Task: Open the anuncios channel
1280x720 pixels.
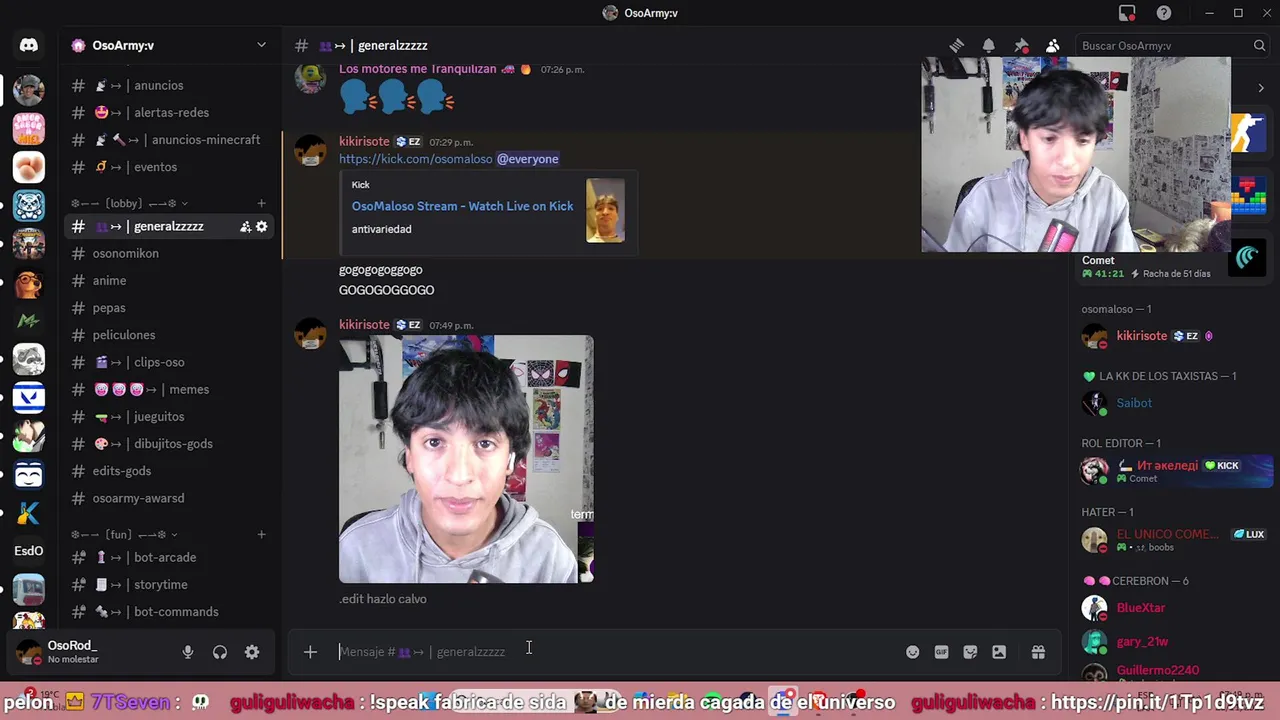Action: pos(169,85)
